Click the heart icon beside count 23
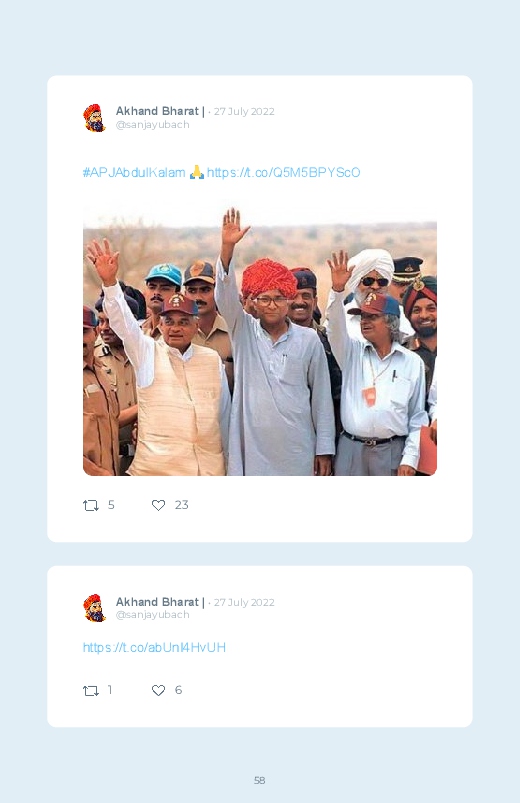 tap(158, 505)
